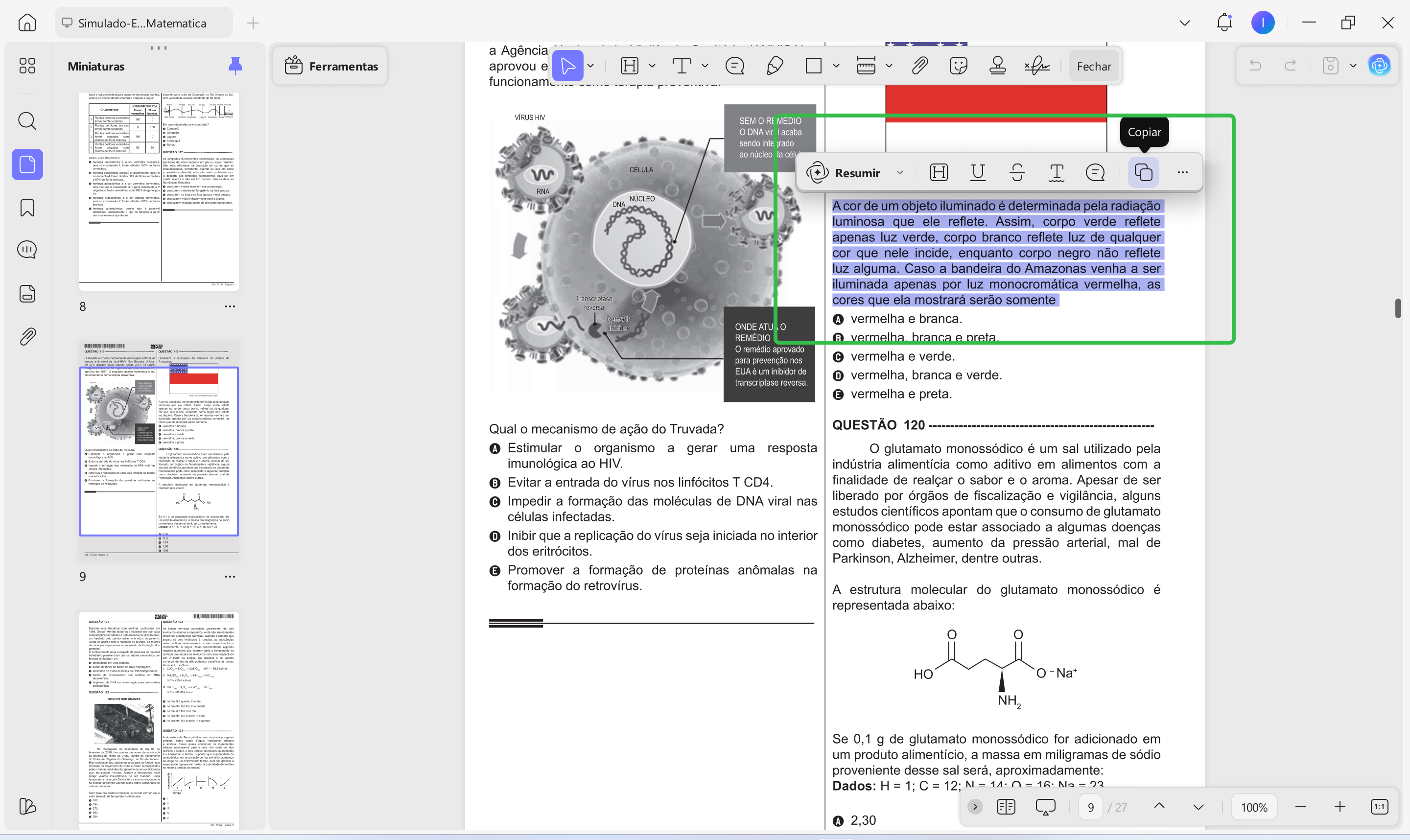
Task: Click Fechar to close the comment toolbar
Action: point(1094,66)
